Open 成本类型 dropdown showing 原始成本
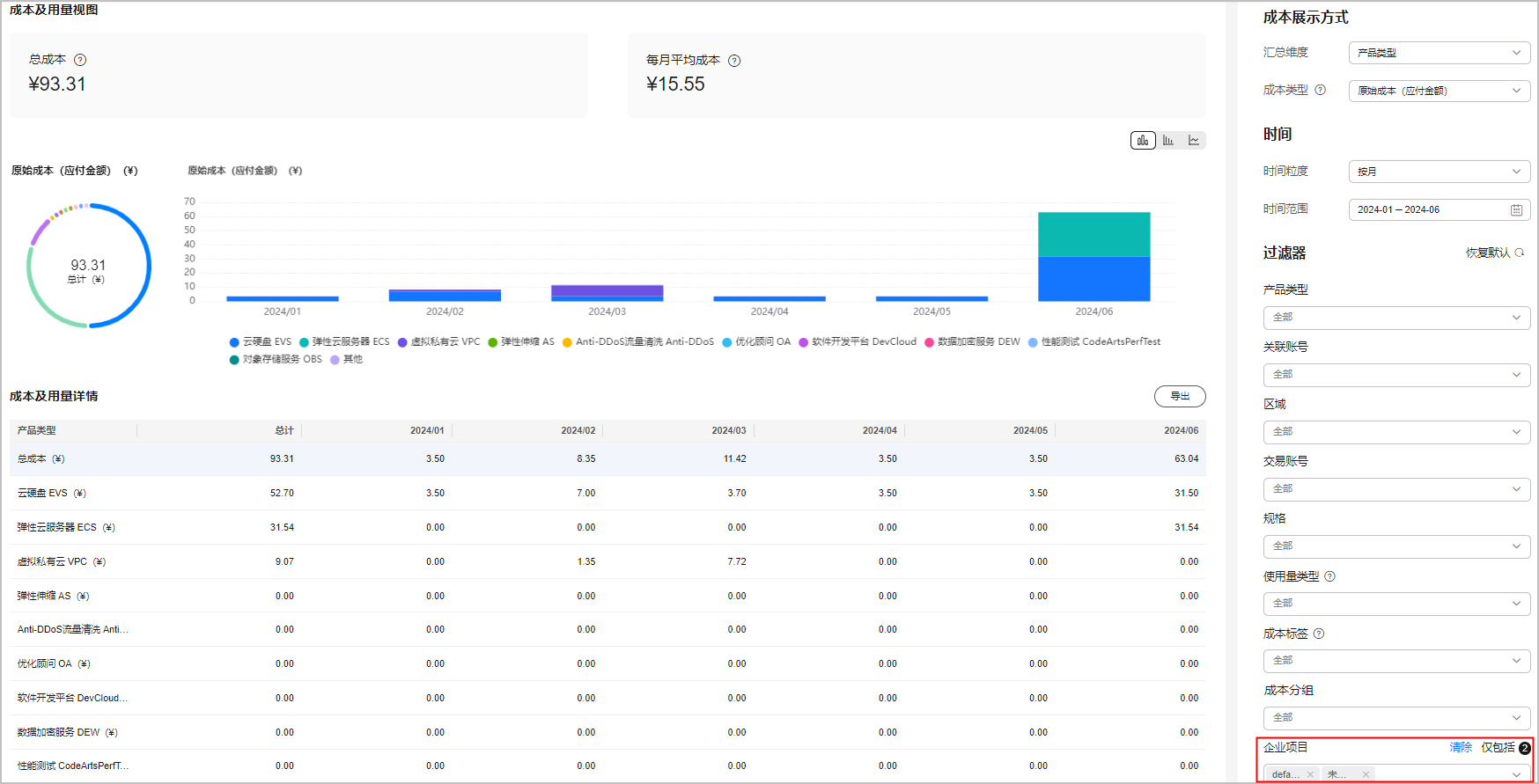Image resolution: width=1539 pixels, height=784 pixels. click(x=1440, y=91)
